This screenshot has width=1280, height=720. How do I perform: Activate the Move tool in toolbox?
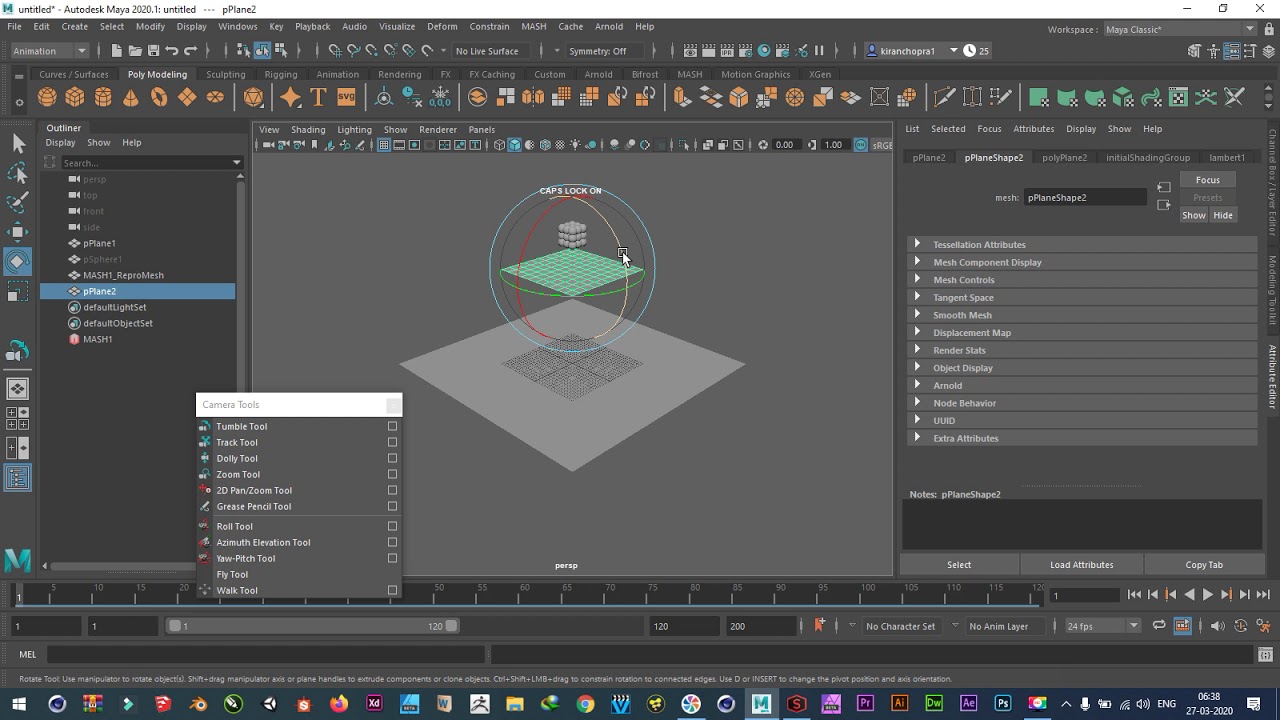click(18, 232)
